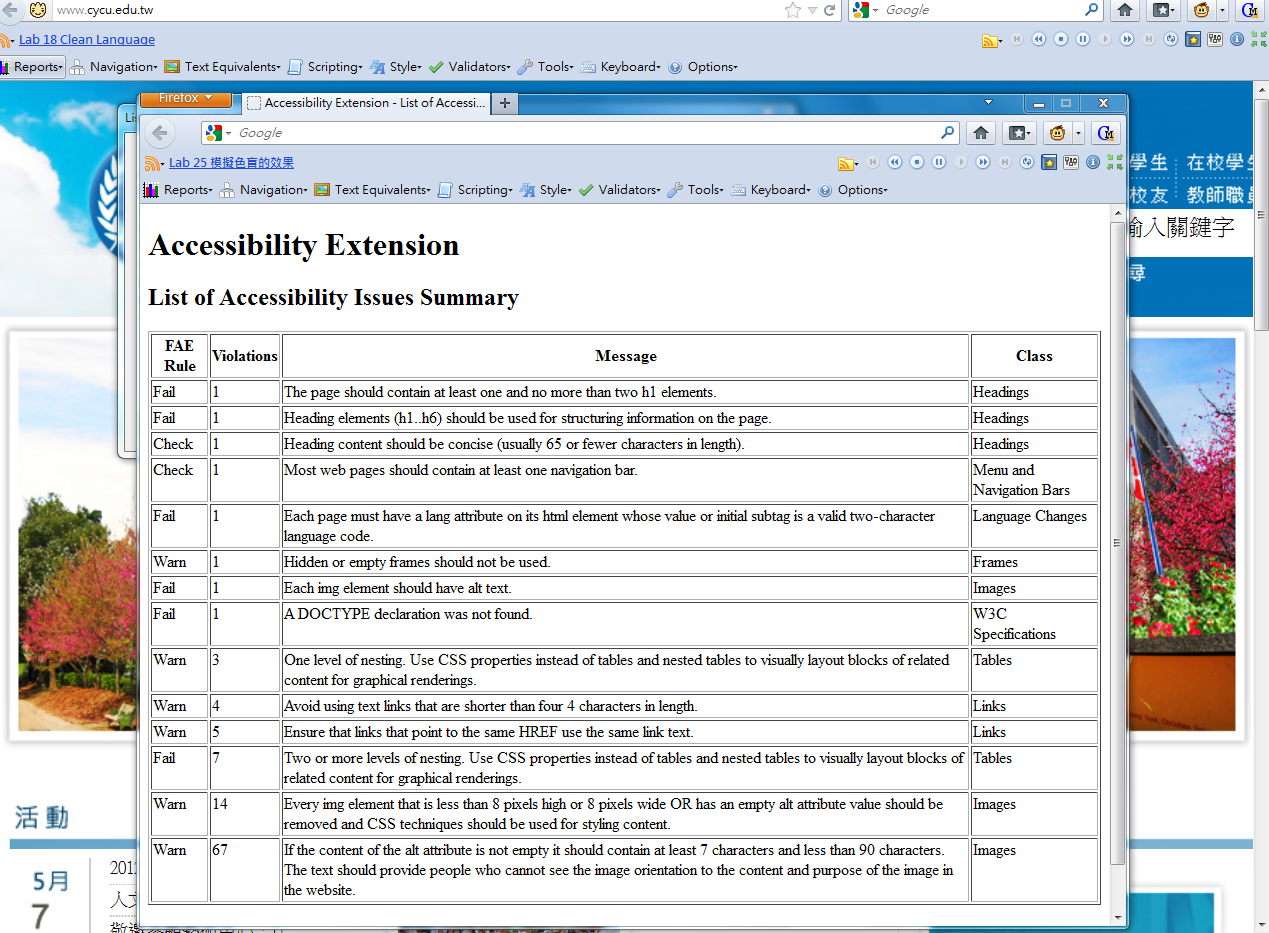Open Reports menu in front window toolbar
1269x933 pixels.
pos(179,190)
